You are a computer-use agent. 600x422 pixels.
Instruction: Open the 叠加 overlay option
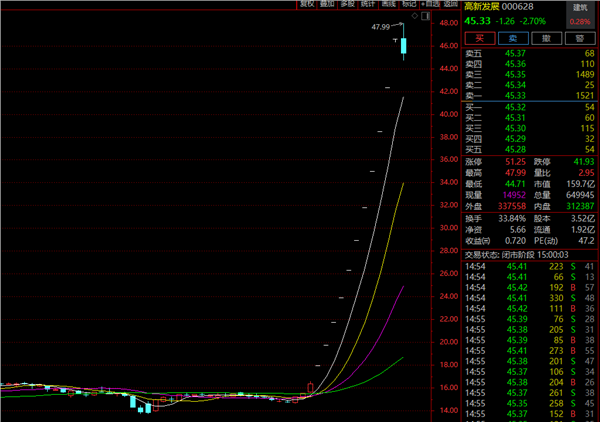click(x=327, y=4)
